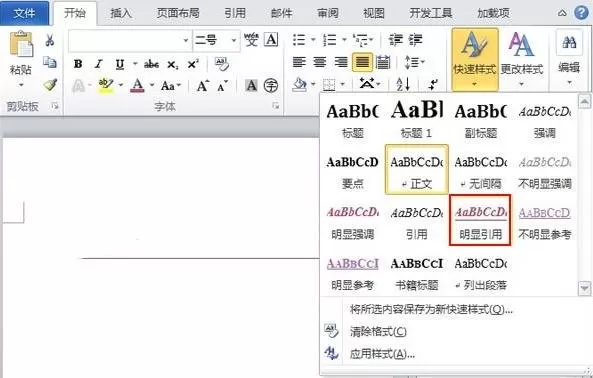The image size is (593, 378).
Task: Open the Bullets dropdown arrow
Action: coord(313,39)
